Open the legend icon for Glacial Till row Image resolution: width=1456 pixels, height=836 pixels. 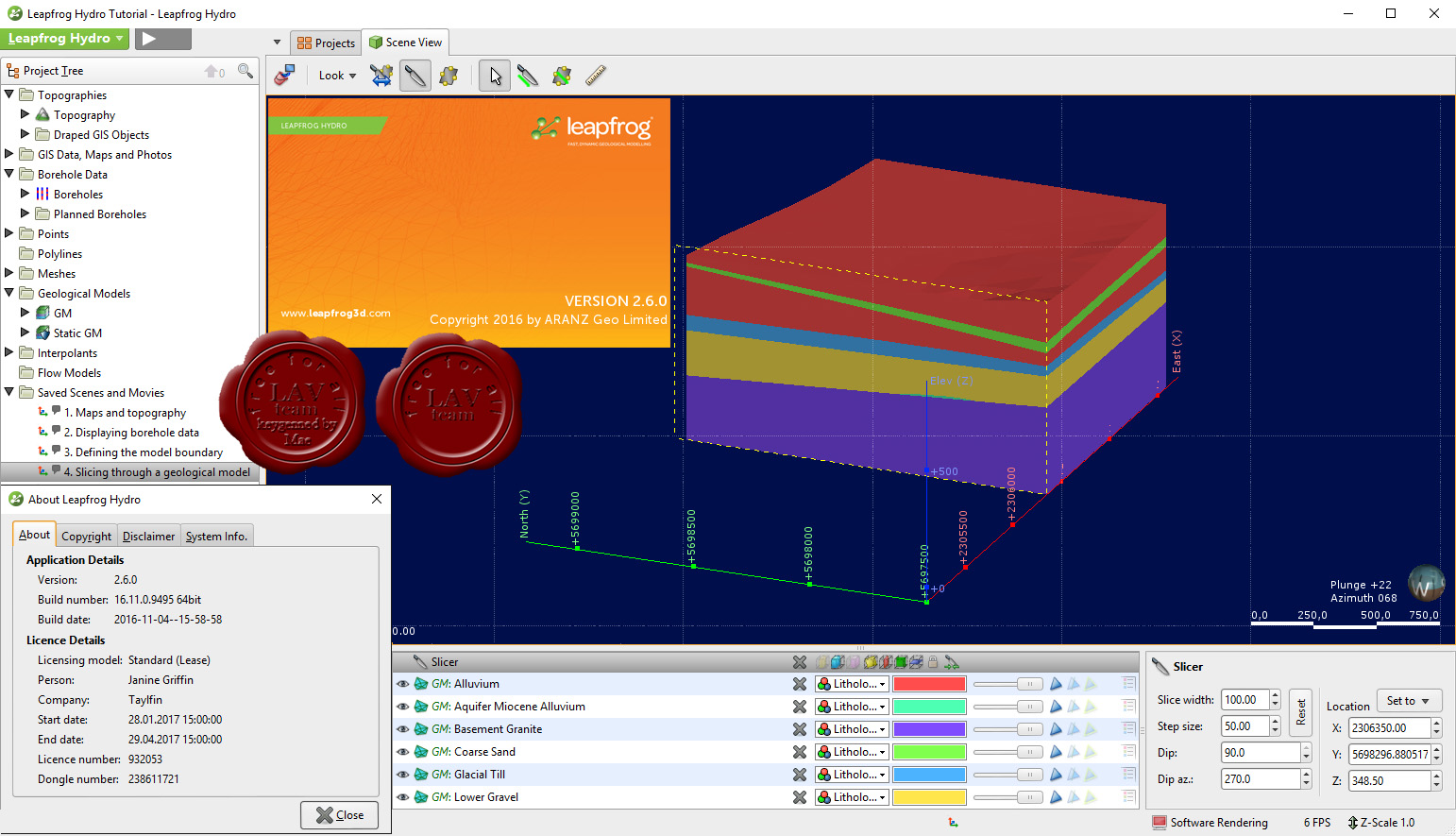[x=1128, y=775]
